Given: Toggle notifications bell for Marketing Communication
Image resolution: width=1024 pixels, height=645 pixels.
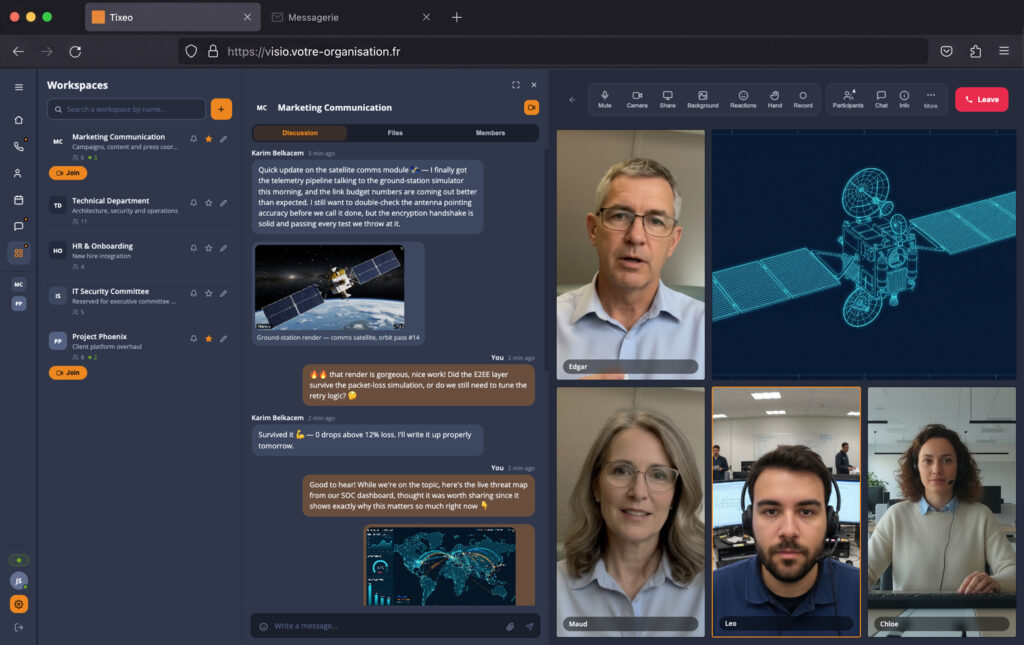Looking at the screenshot, I should click(194, 138).
